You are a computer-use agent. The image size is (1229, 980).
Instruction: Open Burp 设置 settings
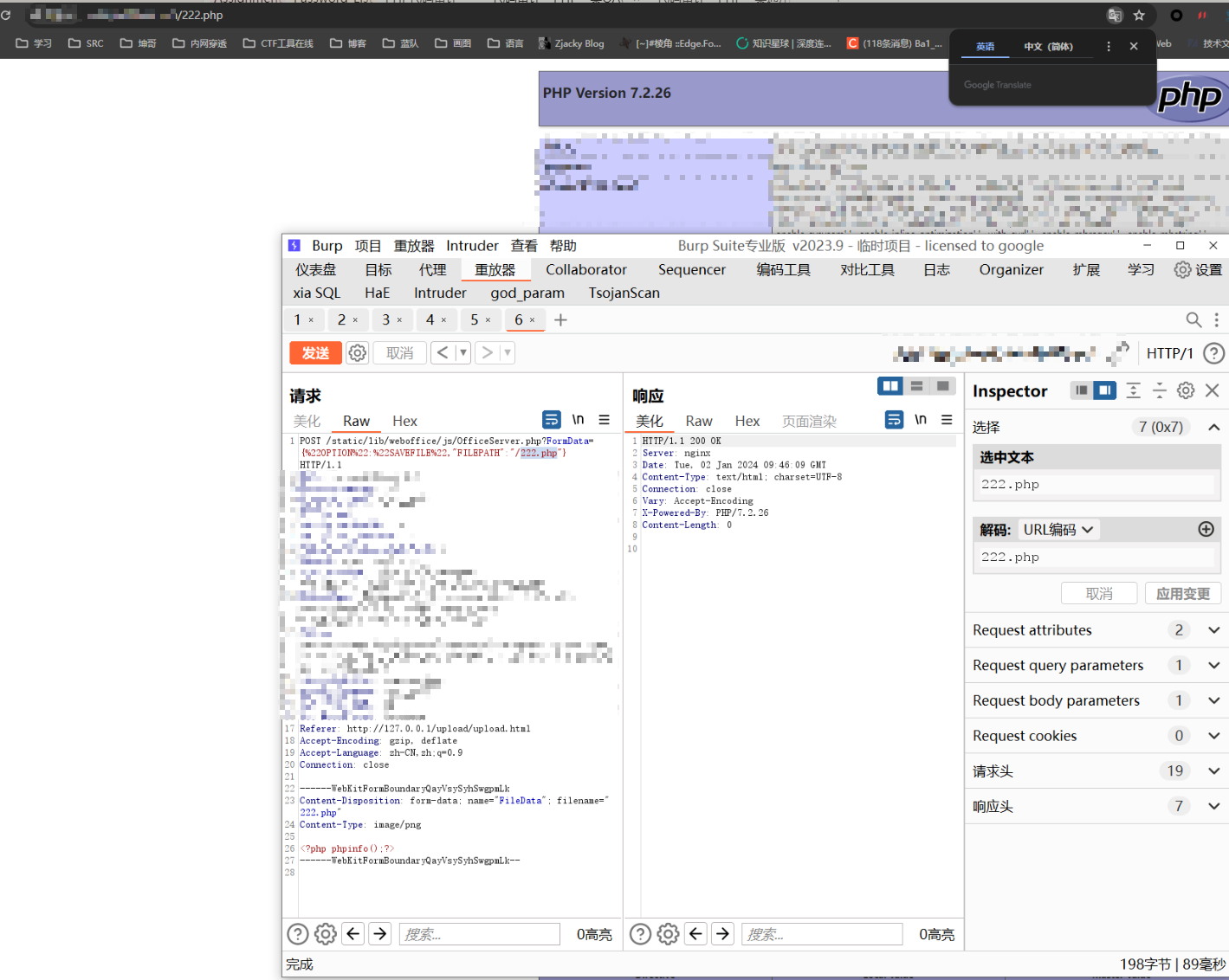(1198, 270)
